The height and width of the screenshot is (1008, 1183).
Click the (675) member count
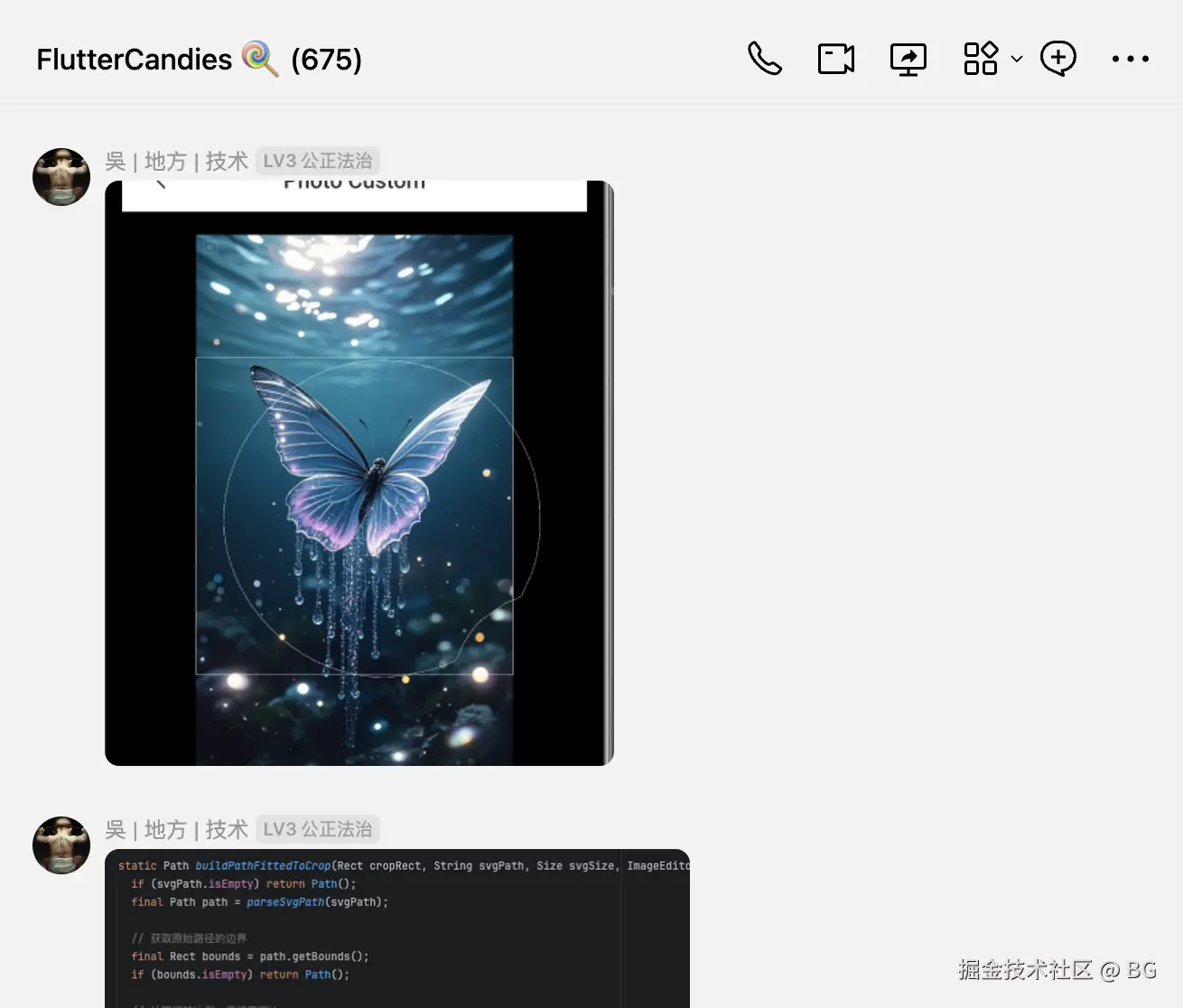tap(326, 60)
